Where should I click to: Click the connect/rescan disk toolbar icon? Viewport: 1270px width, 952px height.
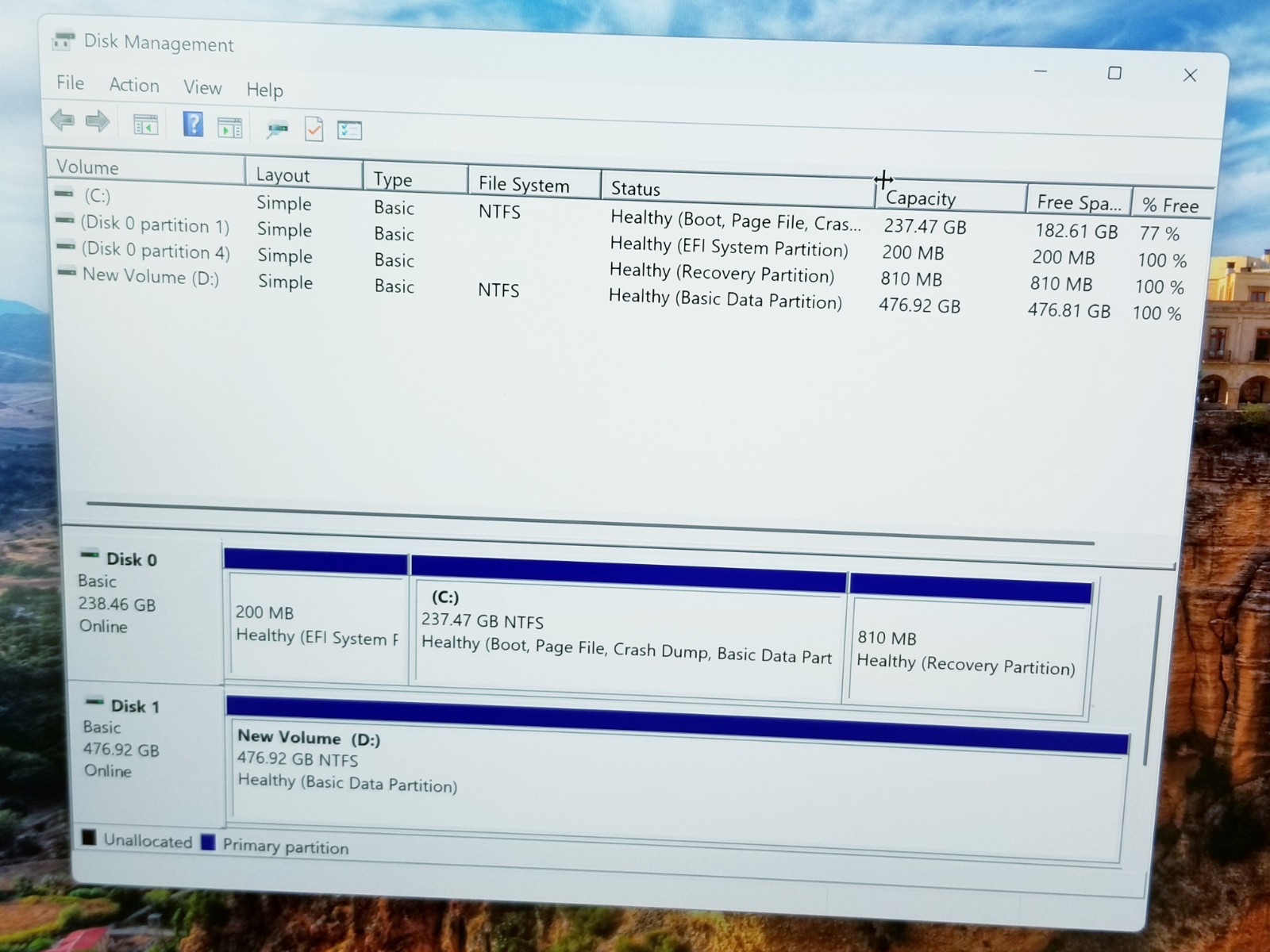click(277, 129)
